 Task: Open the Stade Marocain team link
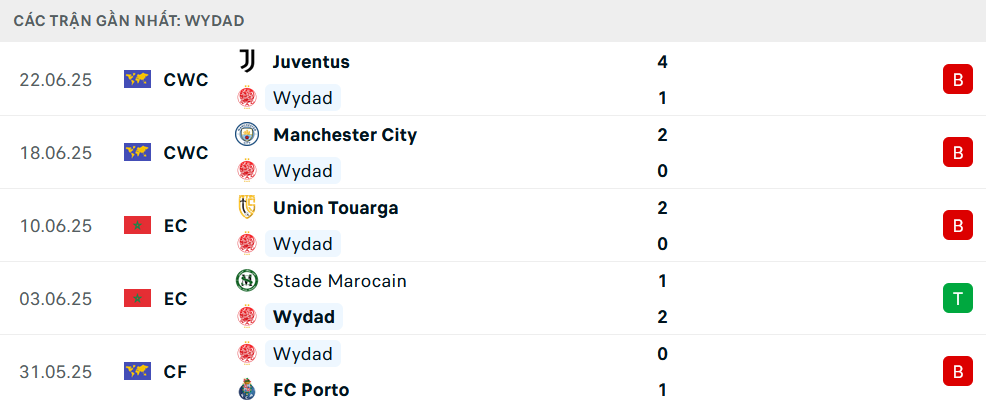340,281
